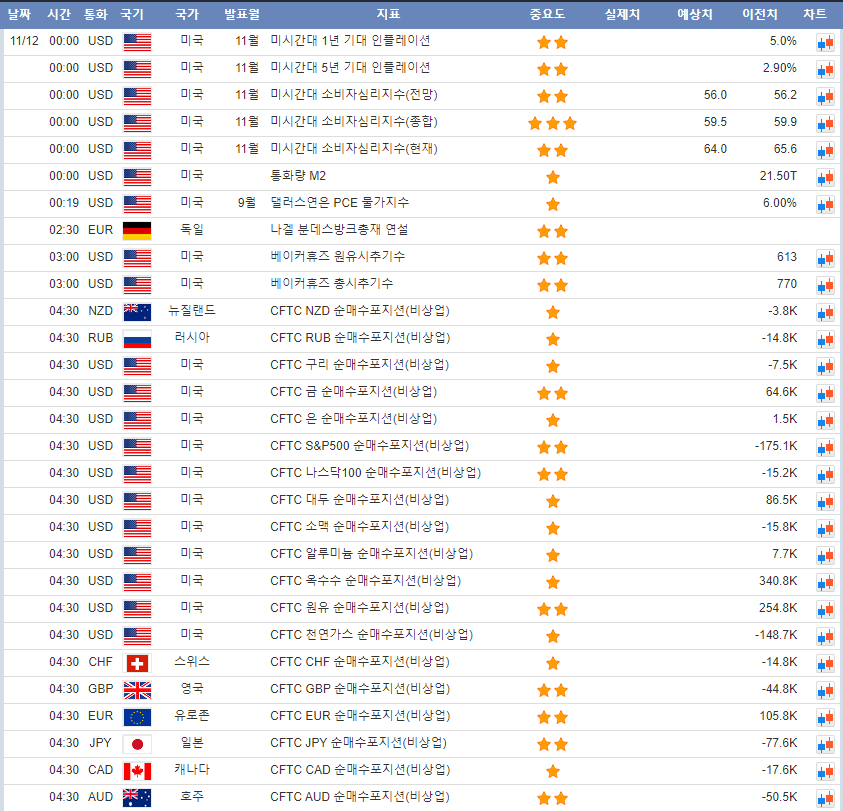843x811 pixels.
Task: Click the 지표 column header
Action: [x=389, y=14]
